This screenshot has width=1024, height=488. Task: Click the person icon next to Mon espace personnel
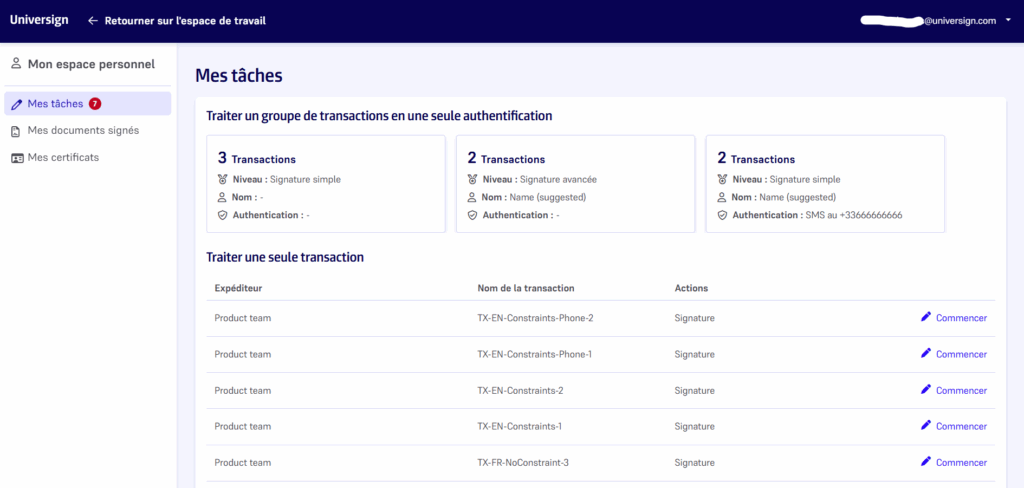tap(16, 65)
